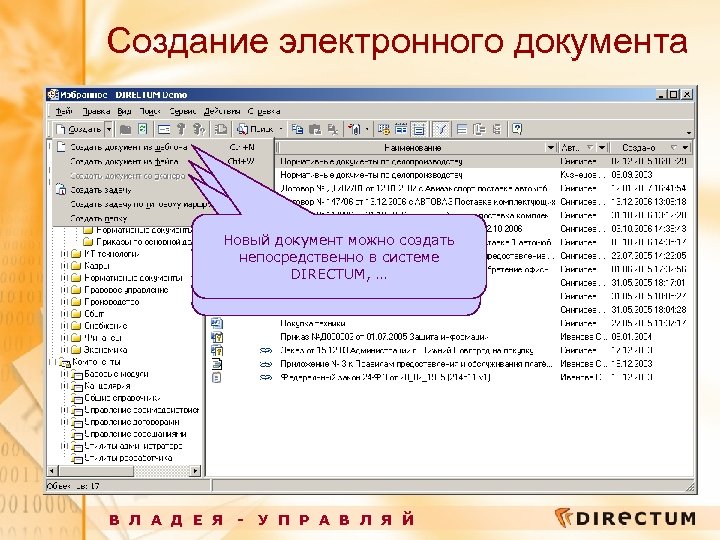Click the dark folder icon in toolbar
The image size is (720, 540).
(x=126, y=129)
